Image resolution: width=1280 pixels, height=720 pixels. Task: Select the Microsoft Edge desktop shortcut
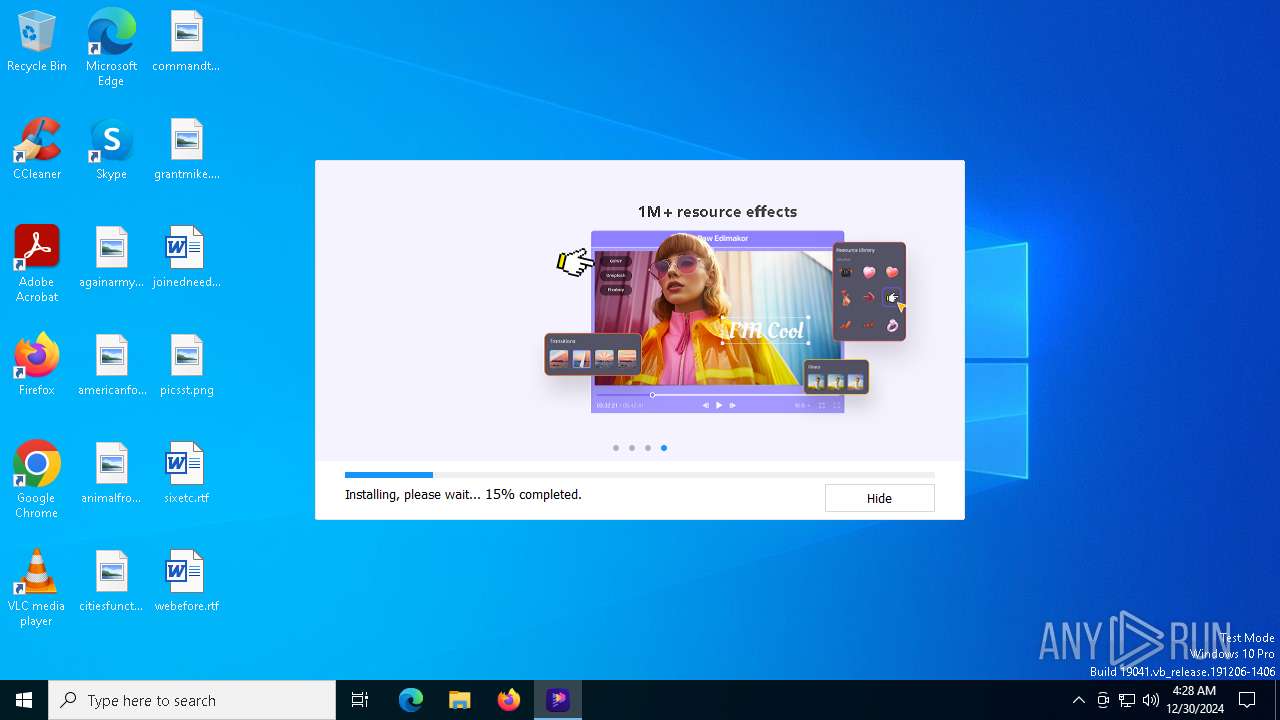tap(111, 48)
